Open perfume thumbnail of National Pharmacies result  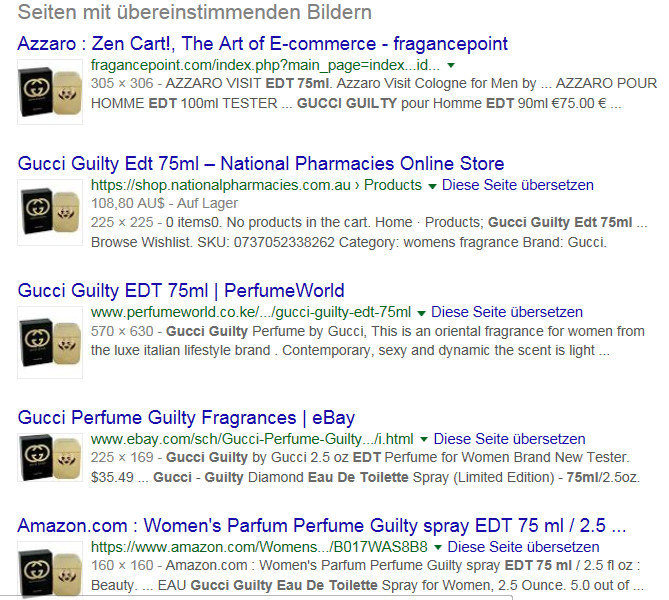(50, 213)
